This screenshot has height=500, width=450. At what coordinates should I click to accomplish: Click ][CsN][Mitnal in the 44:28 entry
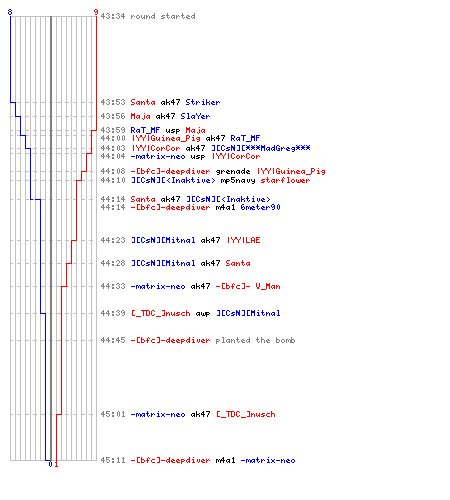coord(163,263)
